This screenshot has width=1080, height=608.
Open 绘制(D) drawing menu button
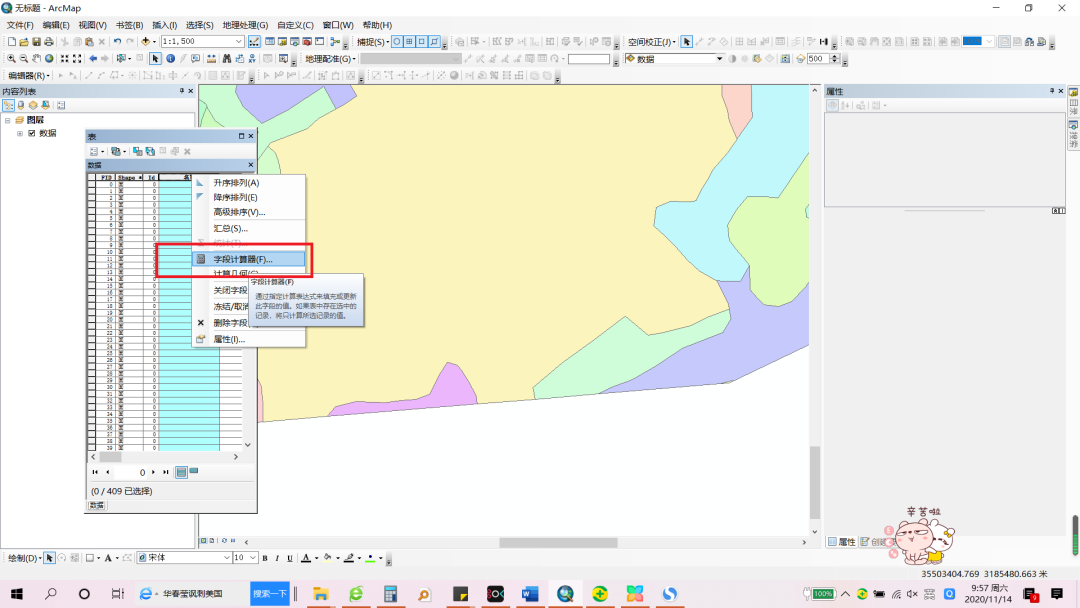[x=23, y=558]
